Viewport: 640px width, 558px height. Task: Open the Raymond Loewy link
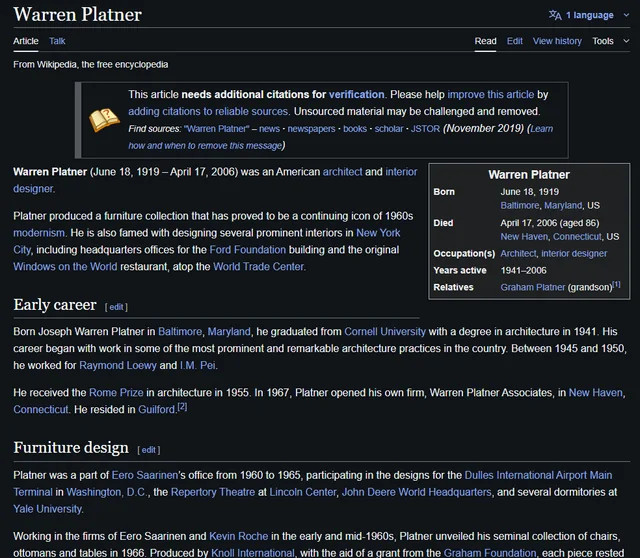(118, 365)
